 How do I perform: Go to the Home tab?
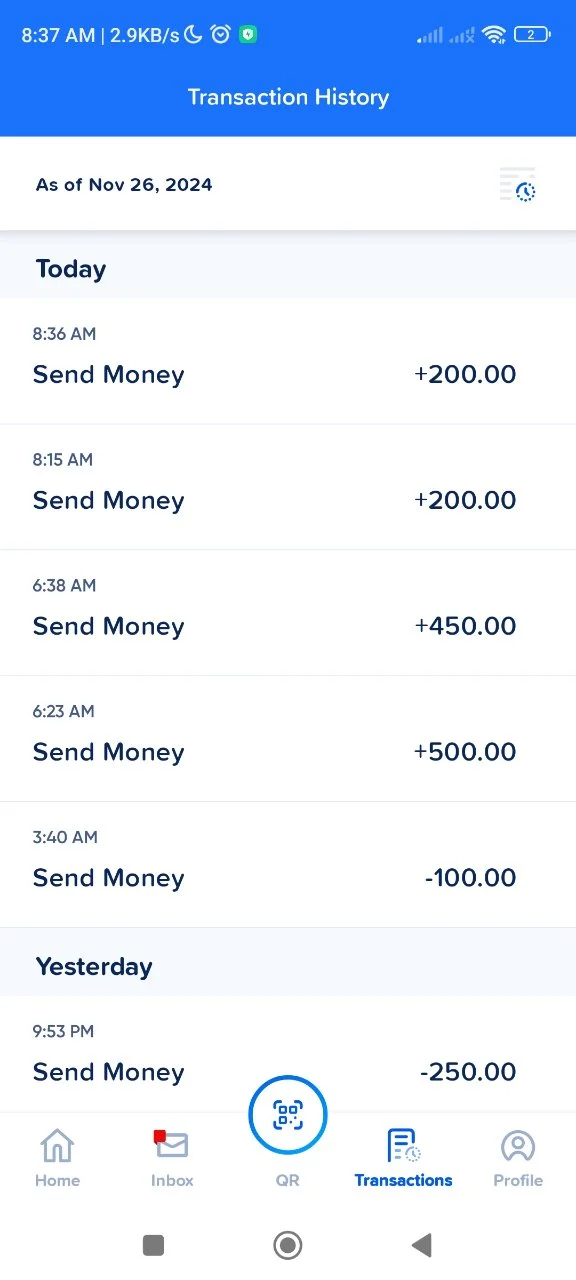click(57, 1158)
